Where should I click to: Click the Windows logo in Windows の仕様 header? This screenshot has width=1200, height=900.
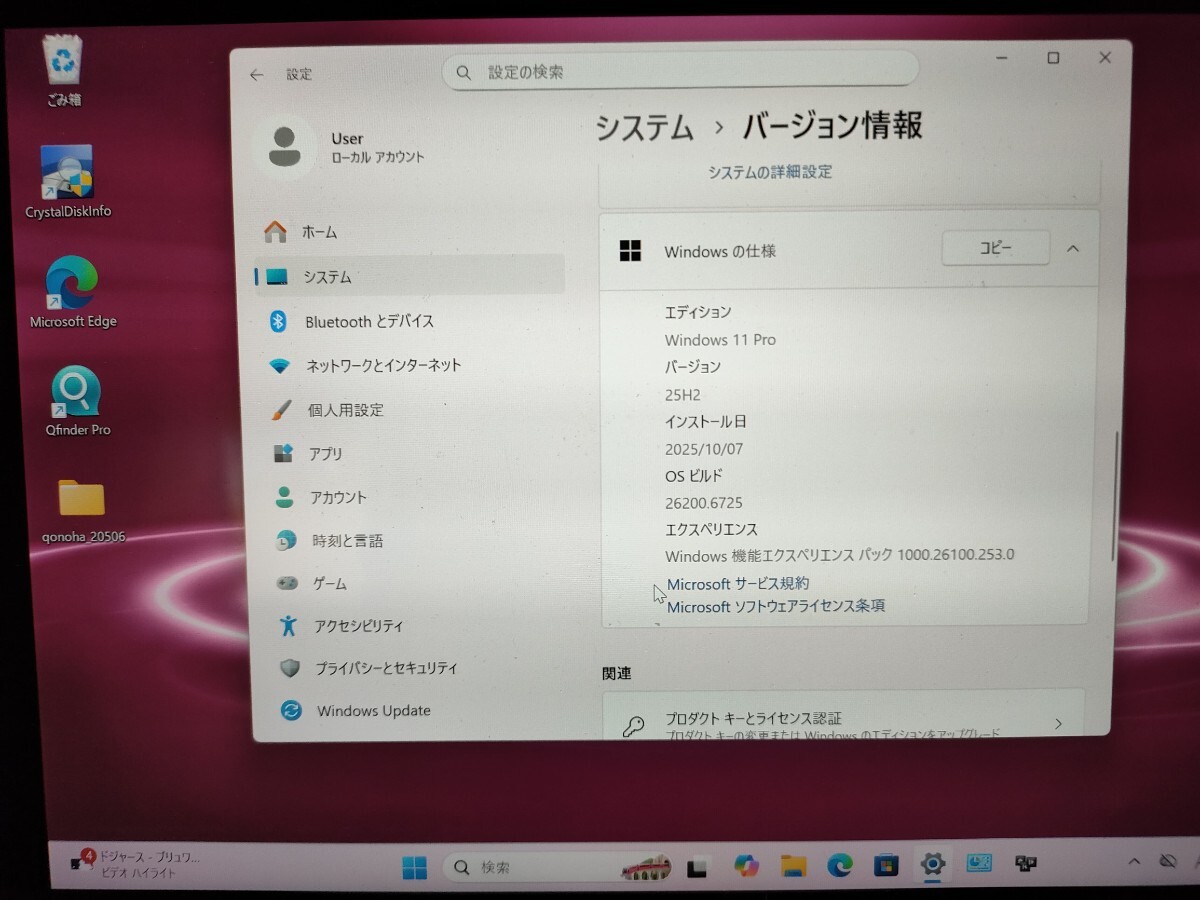tap(630, 251)
